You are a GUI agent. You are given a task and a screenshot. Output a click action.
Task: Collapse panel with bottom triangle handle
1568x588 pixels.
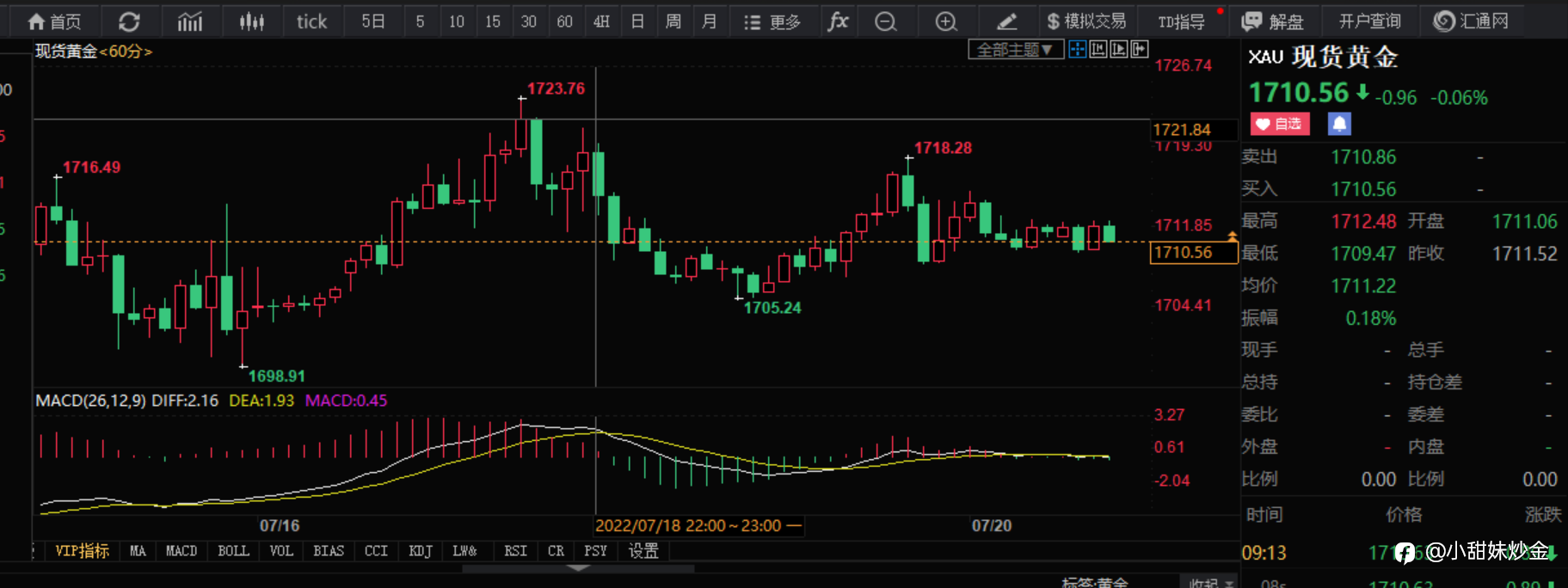coord(579,568)
